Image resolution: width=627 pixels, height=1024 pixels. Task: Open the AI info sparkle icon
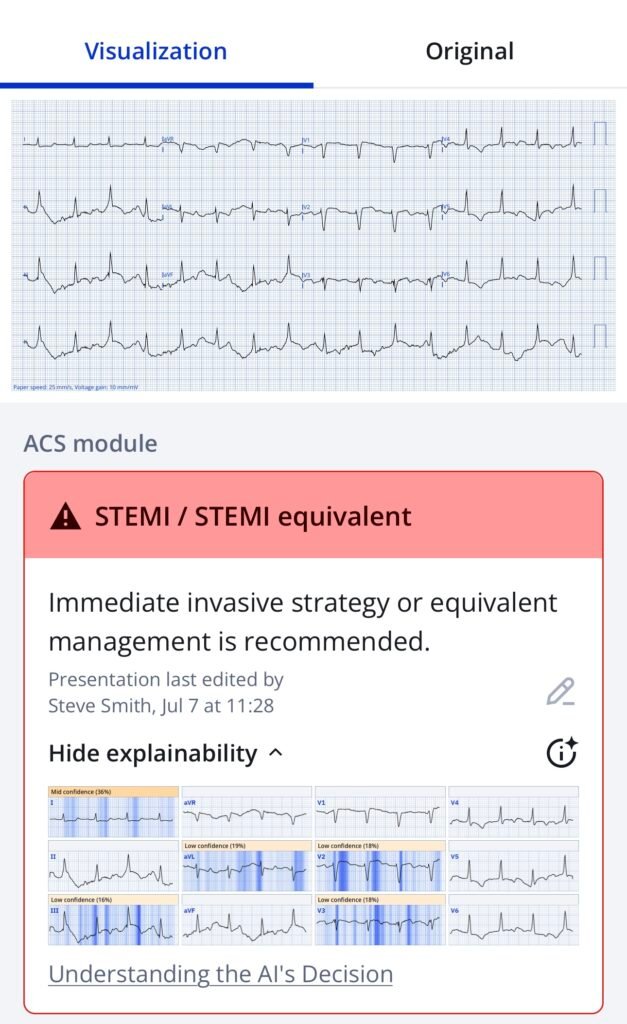point(563,753)
